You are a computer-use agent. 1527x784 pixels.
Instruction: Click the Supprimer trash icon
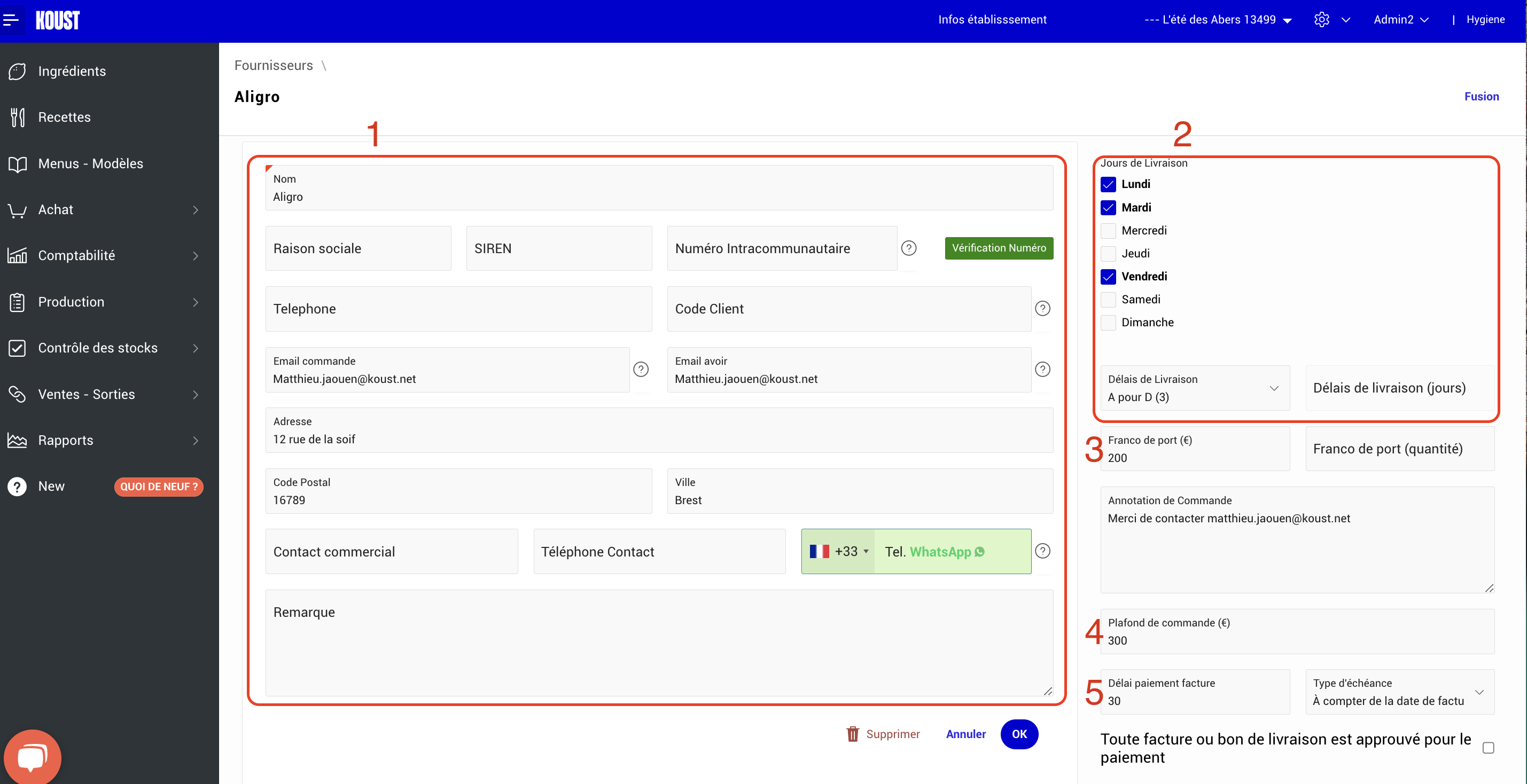(852, 734)
